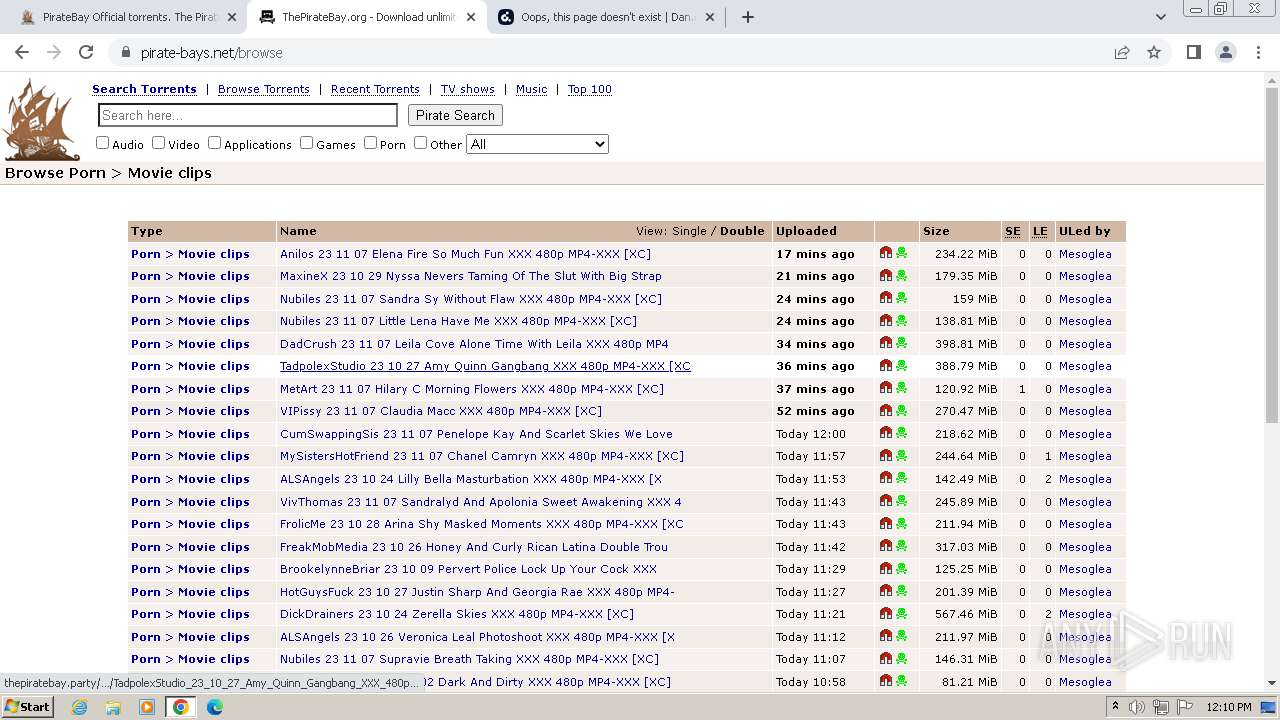Open File Explorer folder icon in taskbar
Image resolution: width=1280 pixels, height=720 pixels.
tap(113, 707)
